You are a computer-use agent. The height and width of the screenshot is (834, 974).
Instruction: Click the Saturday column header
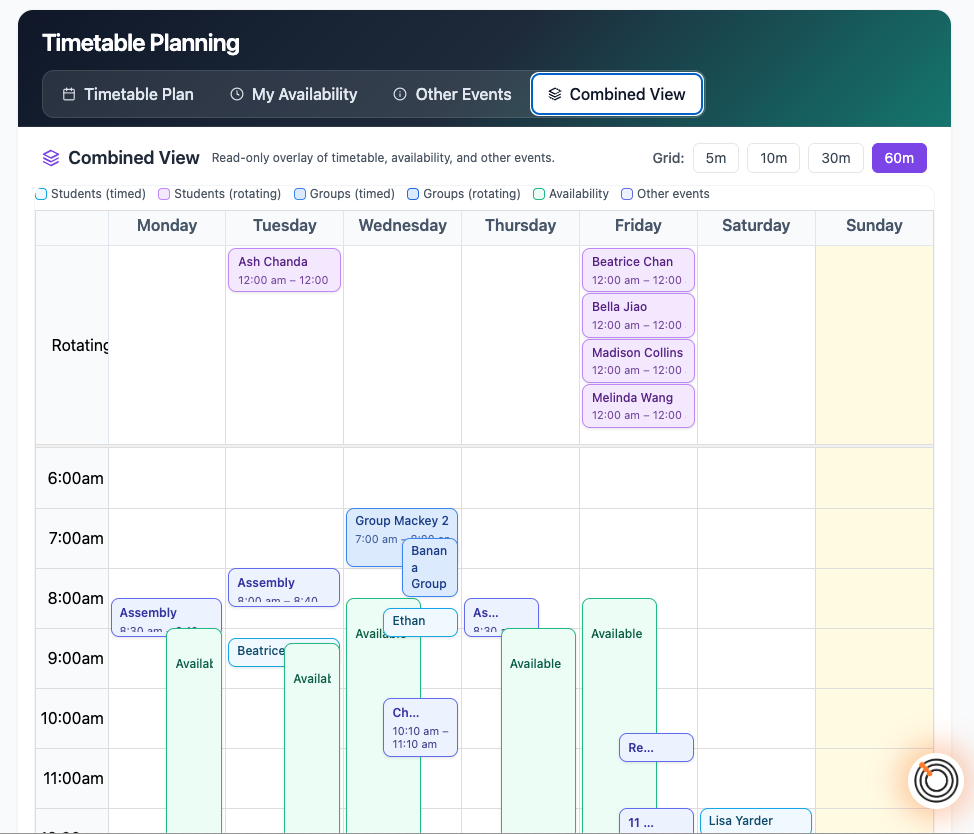[756, 226]
